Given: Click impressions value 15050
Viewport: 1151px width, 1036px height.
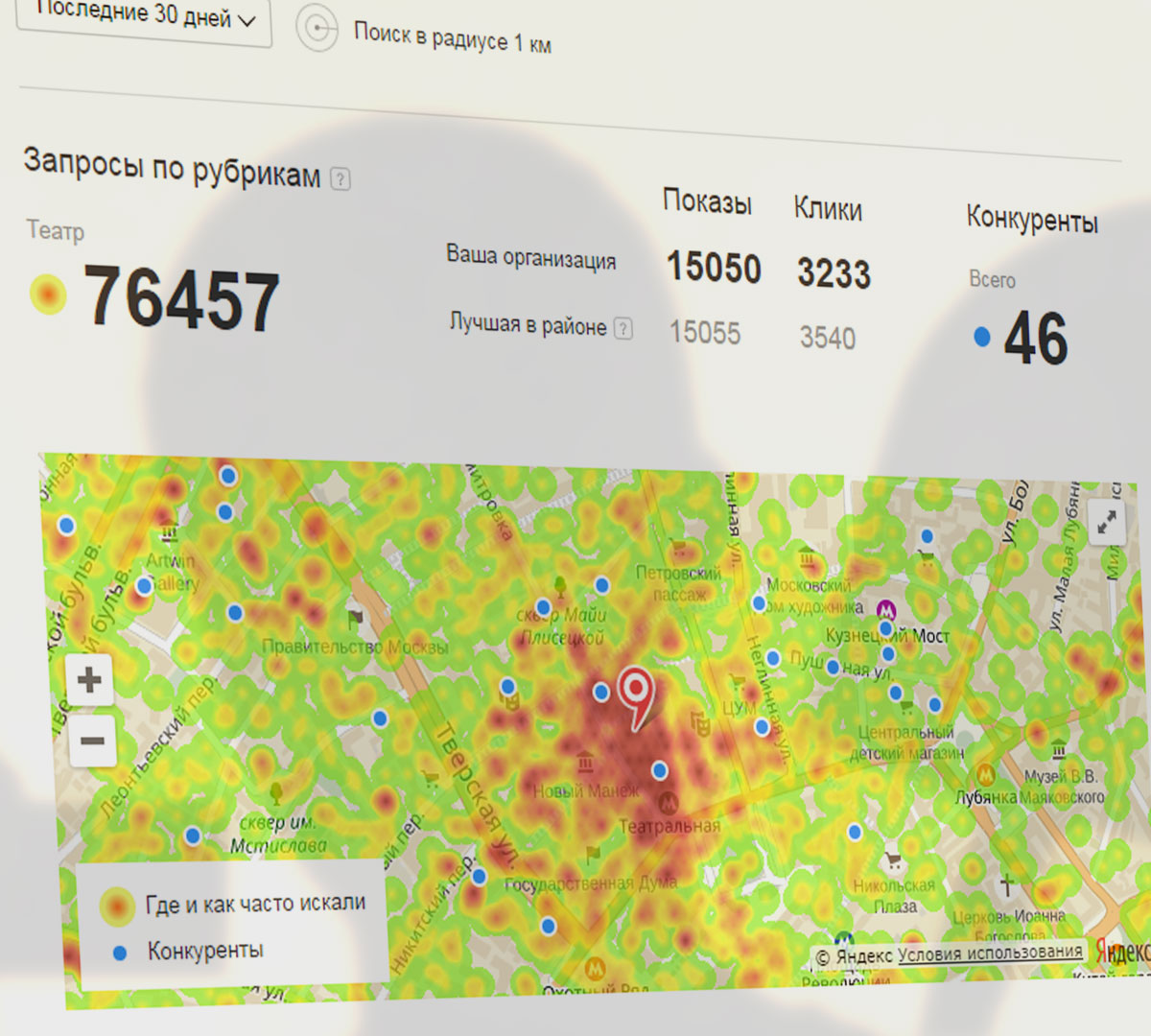Looking at the screenshot, I should [x=714, y=268].
